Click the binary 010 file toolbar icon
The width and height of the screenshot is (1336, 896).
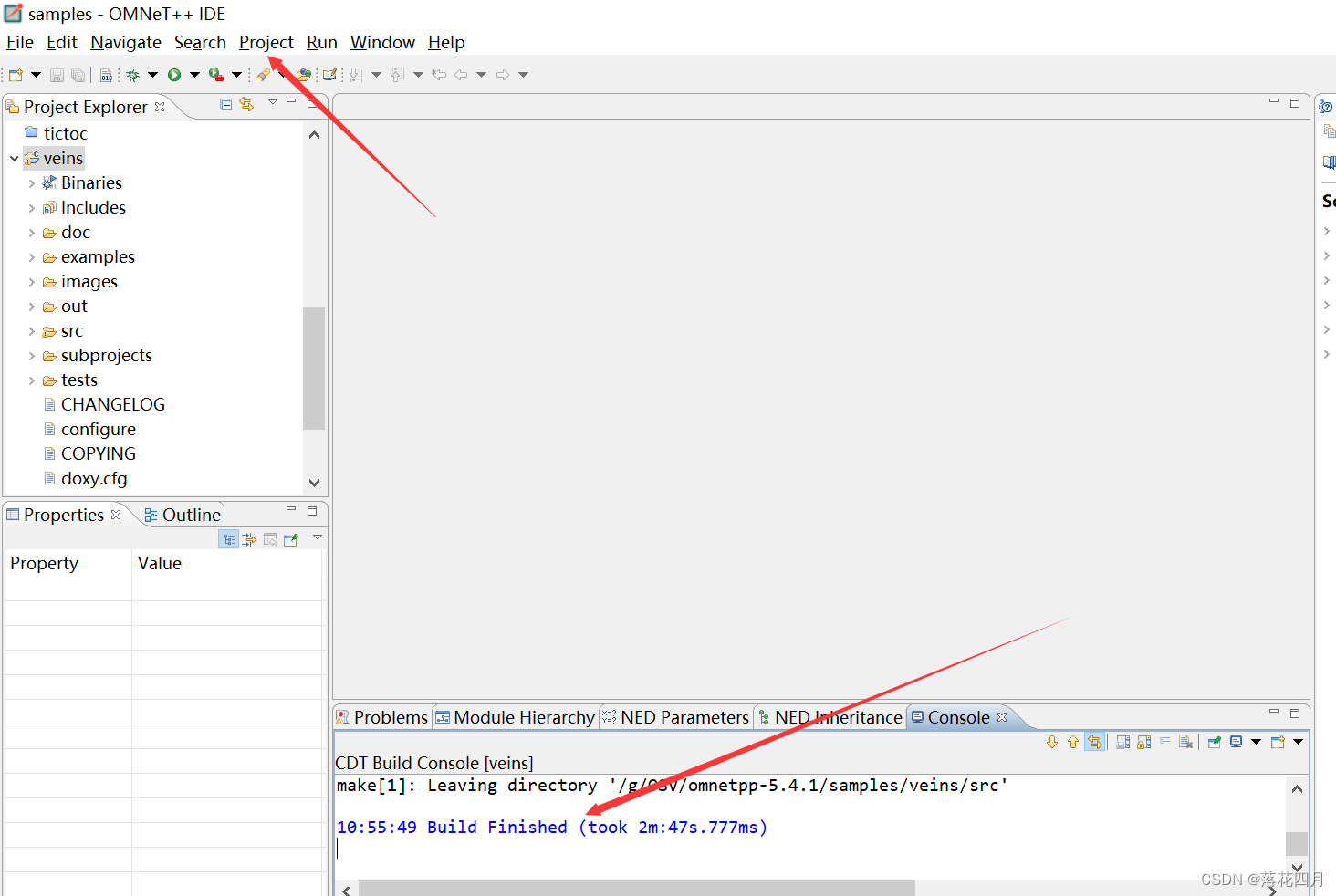[x=107, y=75]
